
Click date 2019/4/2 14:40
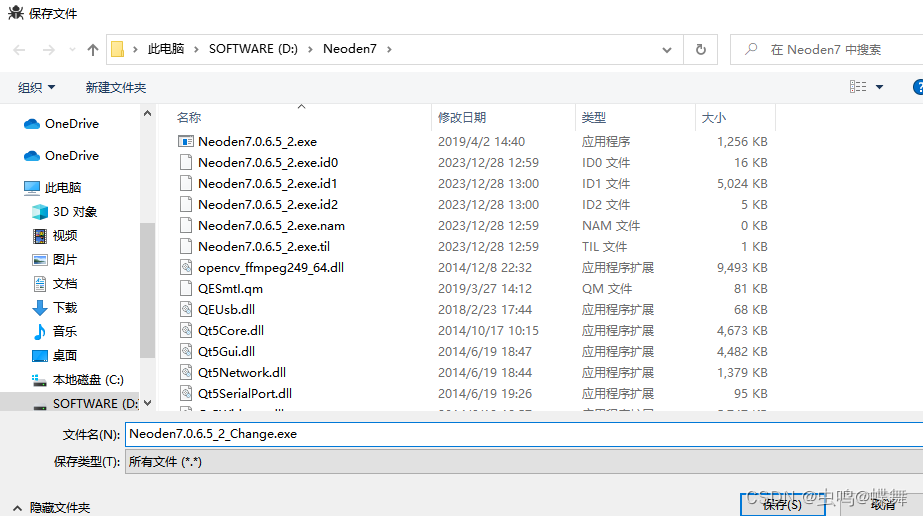point(481,142)
